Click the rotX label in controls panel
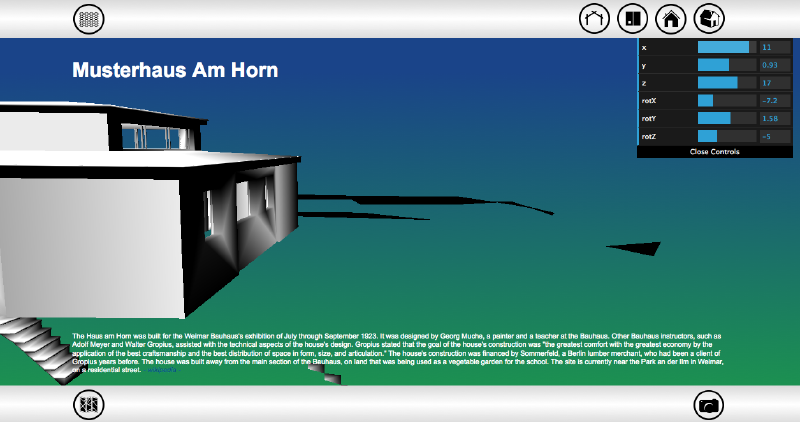Screen dimensions: 800x422 click(x=649, y=101)
